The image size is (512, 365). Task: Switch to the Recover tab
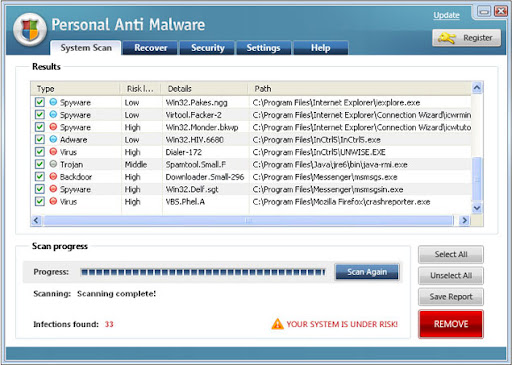coord(150,48)
